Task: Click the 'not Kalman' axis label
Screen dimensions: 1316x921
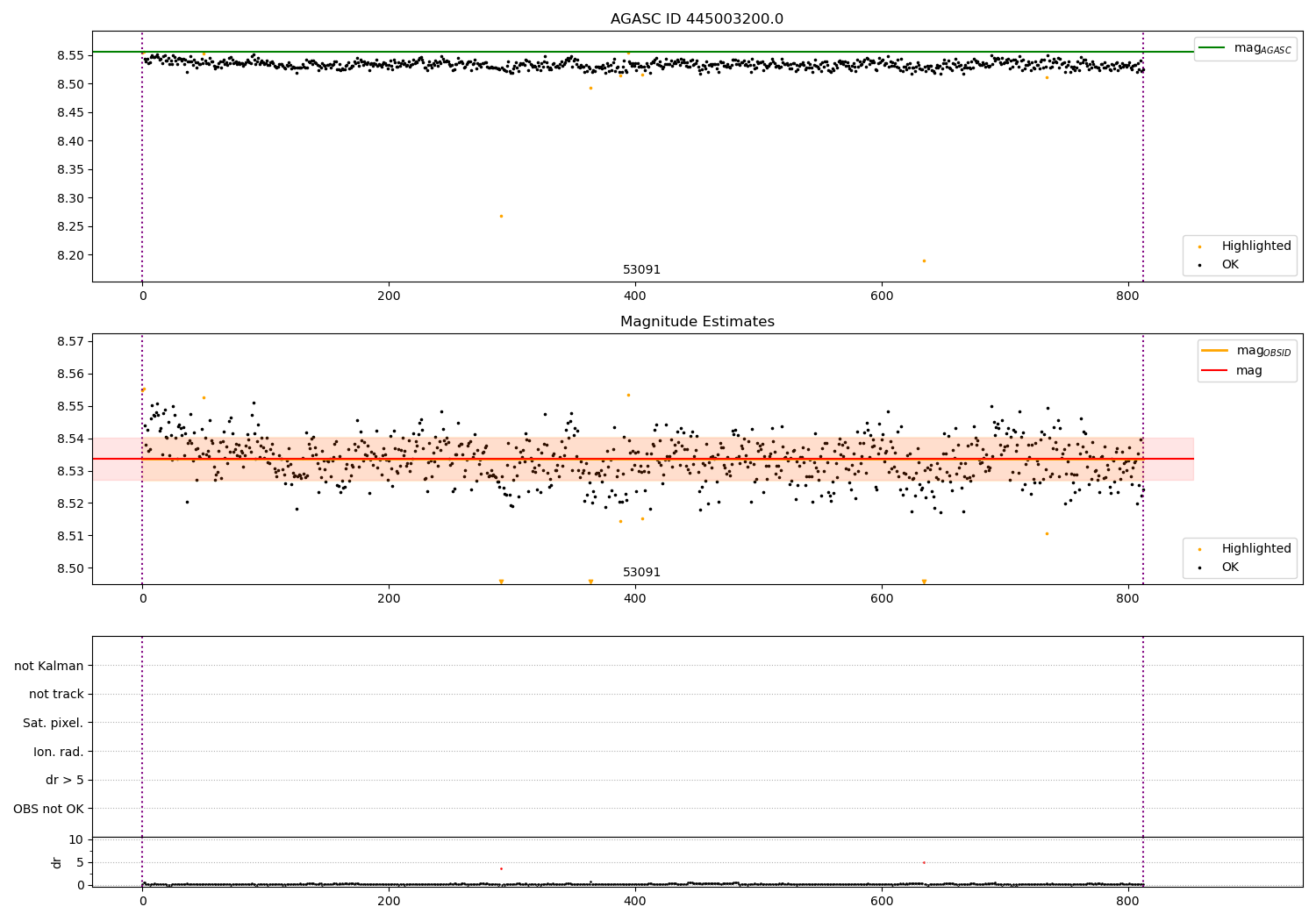Action: [x=49, y=666]
